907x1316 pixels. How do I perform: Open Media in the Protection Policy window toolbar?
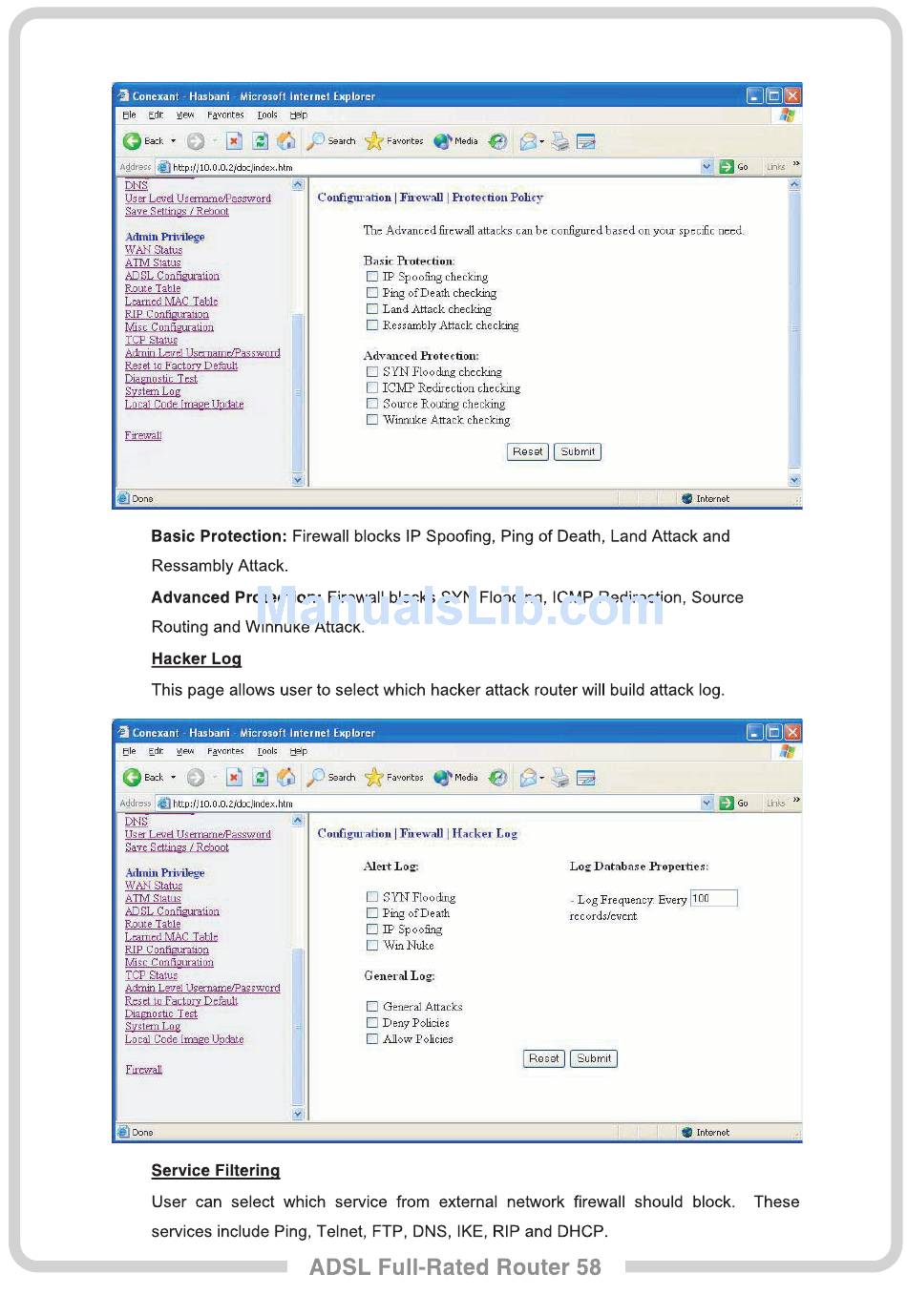tap(455, 141)
